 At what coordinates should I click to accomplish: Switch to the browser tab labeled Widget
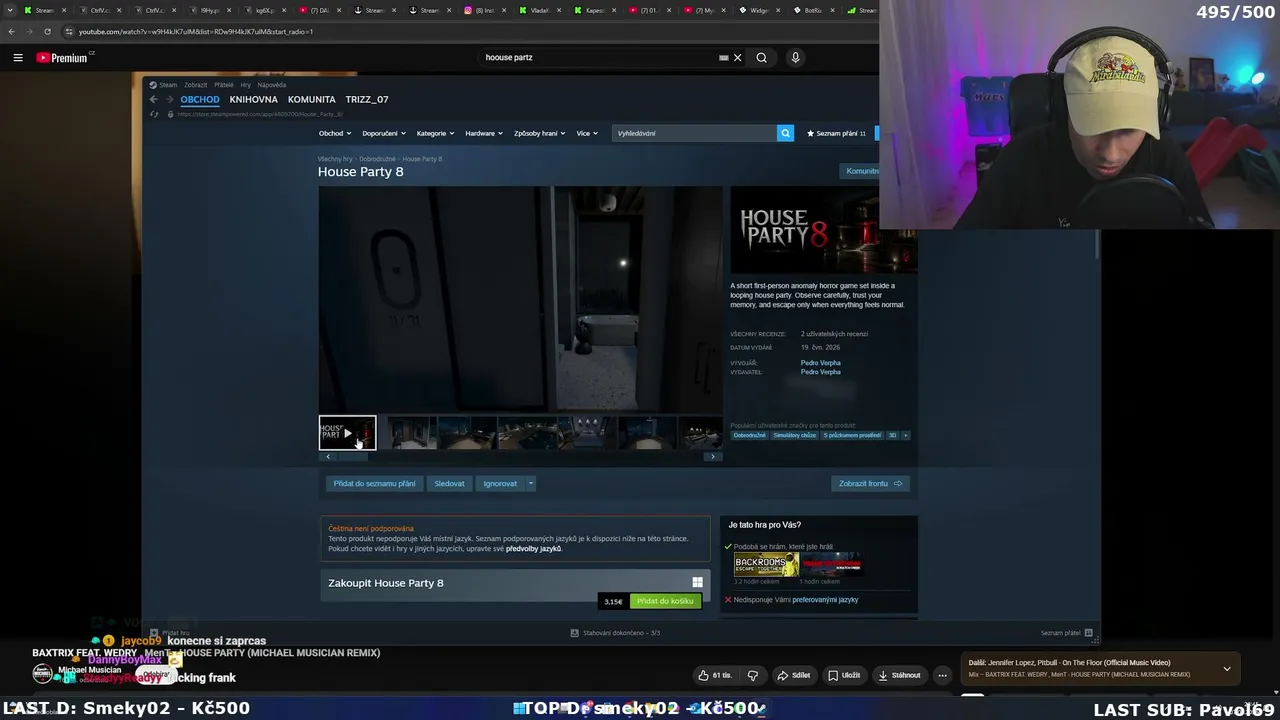click(757, 10)
